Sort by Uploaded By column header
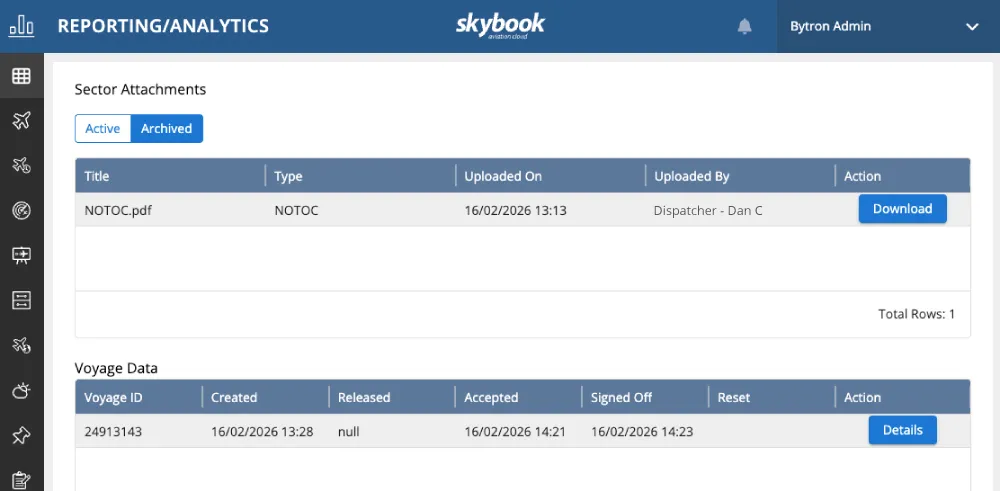This screenshot has width=1000, height=491. point(692,176)
